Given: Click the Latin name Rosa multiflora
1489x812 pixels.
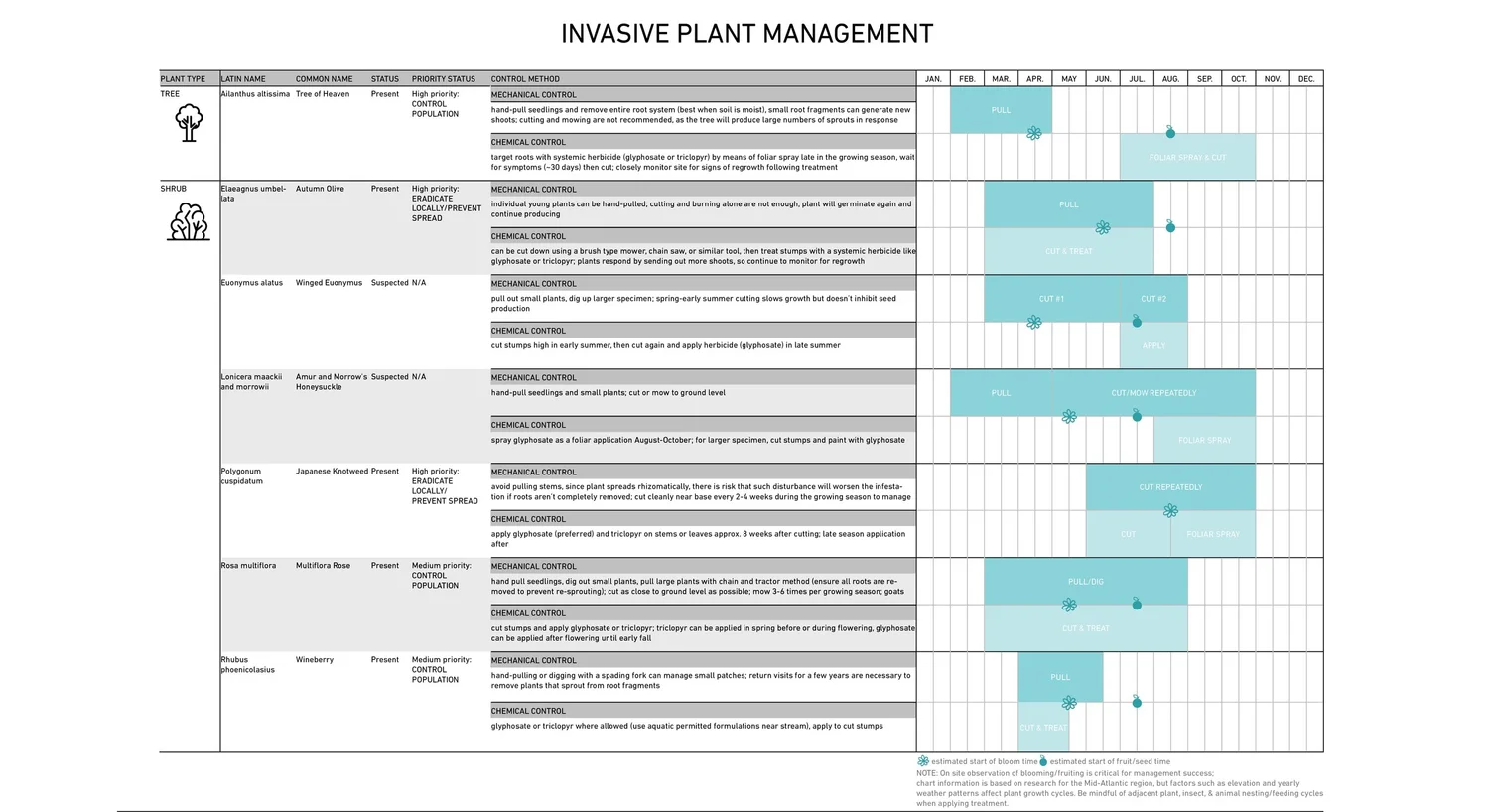Looking at the screenshot, I should tap(248, 566).
